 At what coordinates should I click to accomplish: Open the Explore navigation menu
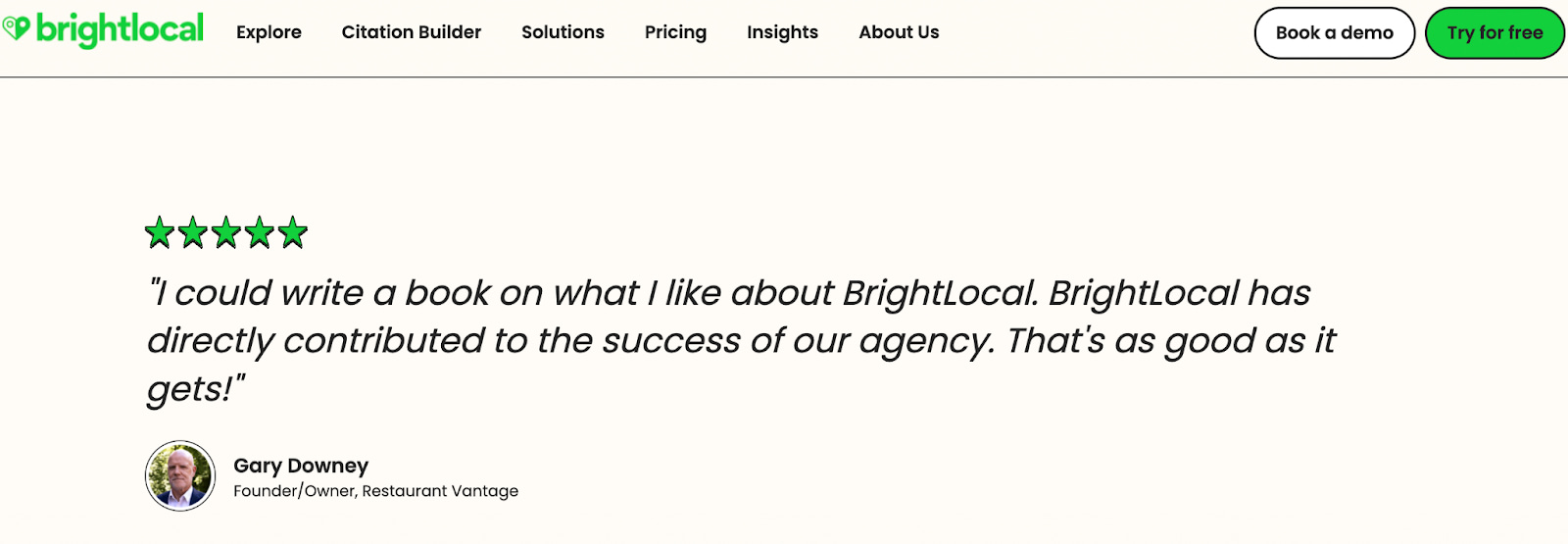[269, 32]
